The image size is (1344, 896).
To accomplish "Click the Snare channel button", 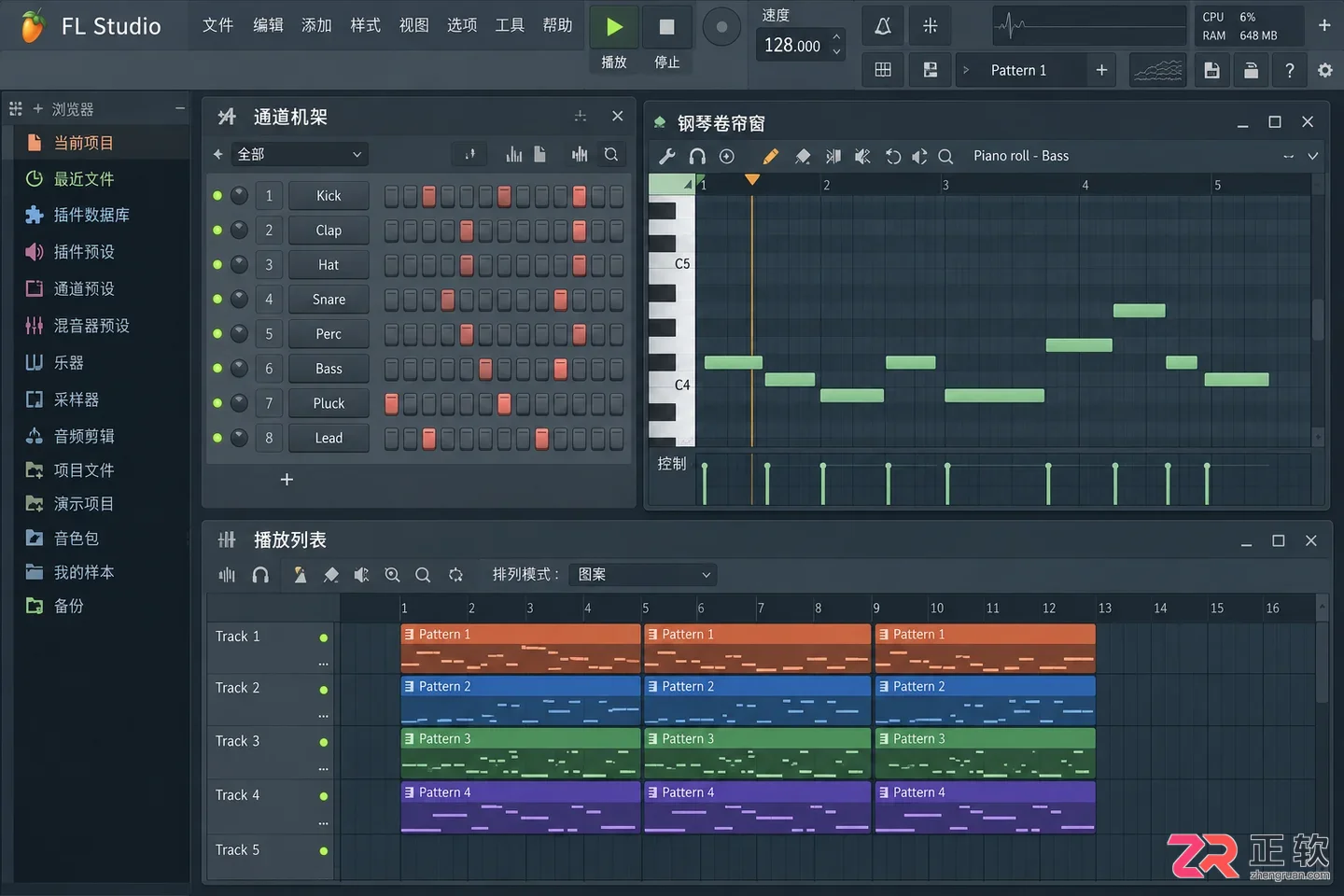I will click(329, 300).
